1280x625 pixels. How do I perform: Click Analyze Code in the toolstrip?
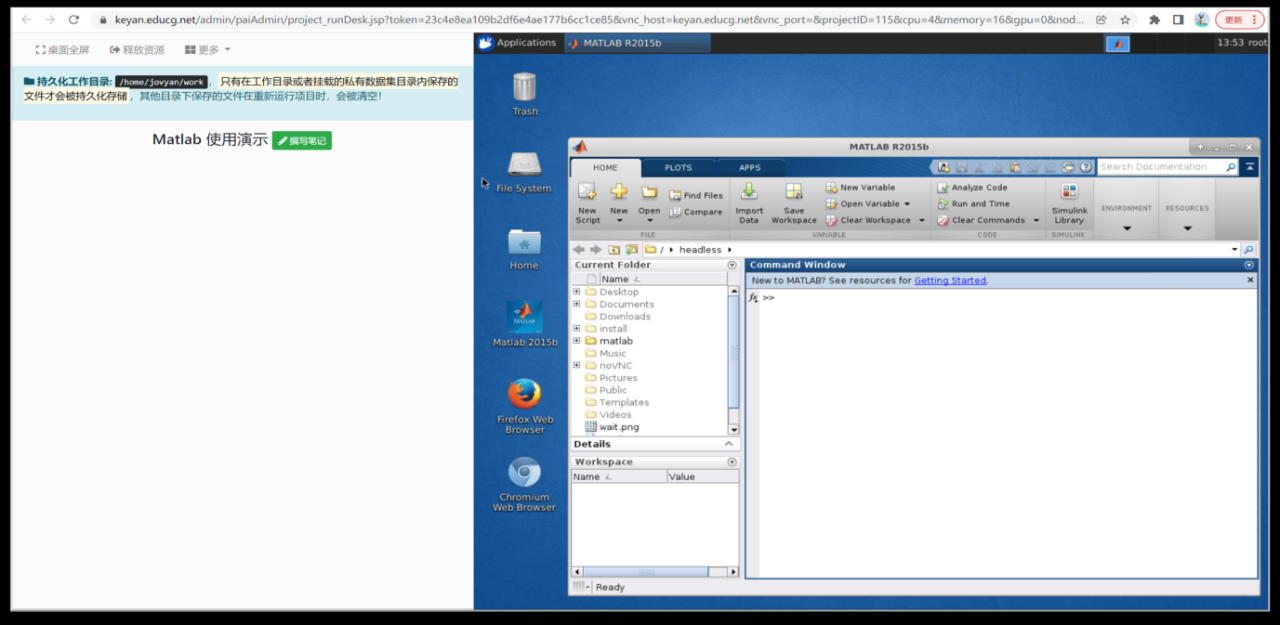tap(942, 187)
